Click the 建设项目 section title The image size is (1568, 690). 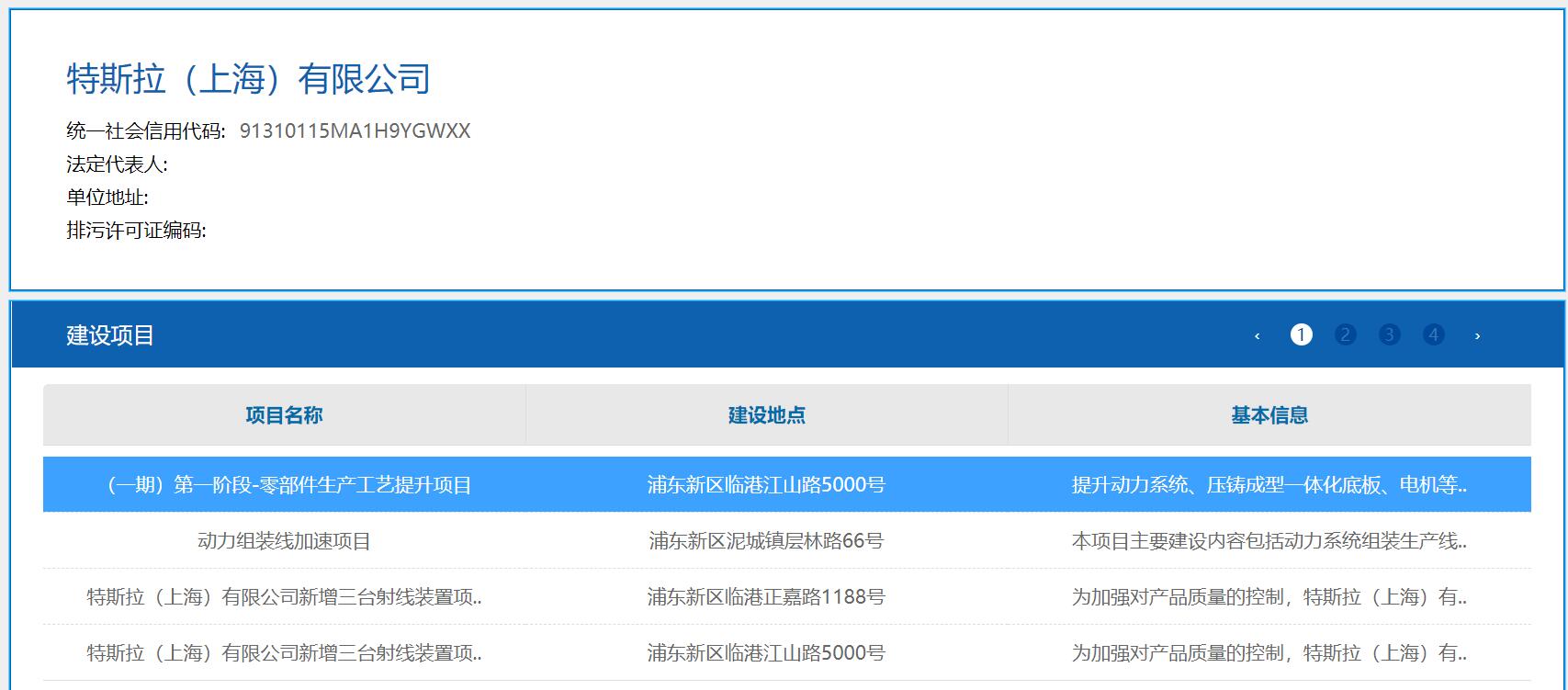click(x=110, y=335)
